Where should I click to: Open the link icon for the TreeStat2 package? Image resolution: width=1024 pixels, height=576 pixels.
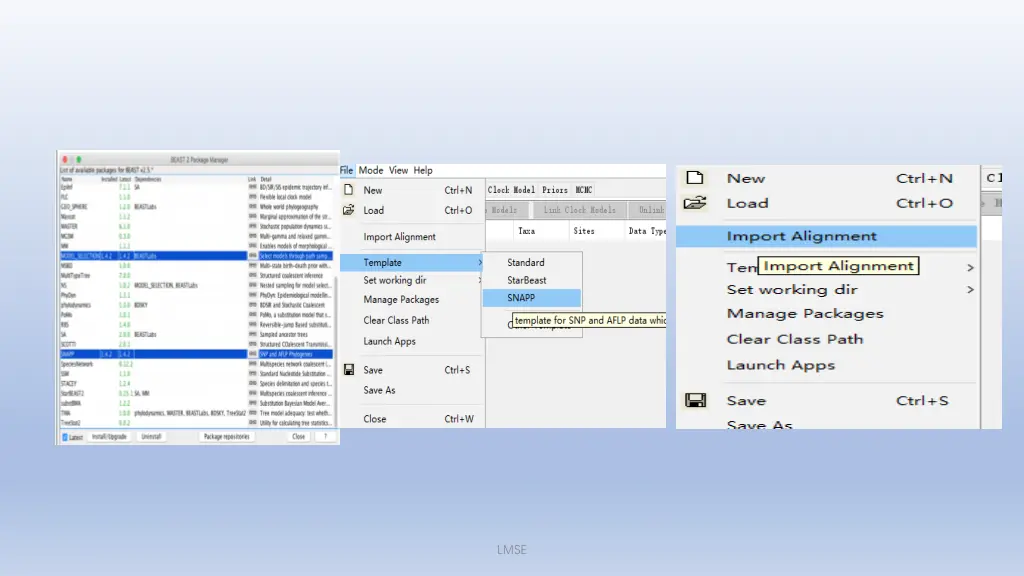252,423
